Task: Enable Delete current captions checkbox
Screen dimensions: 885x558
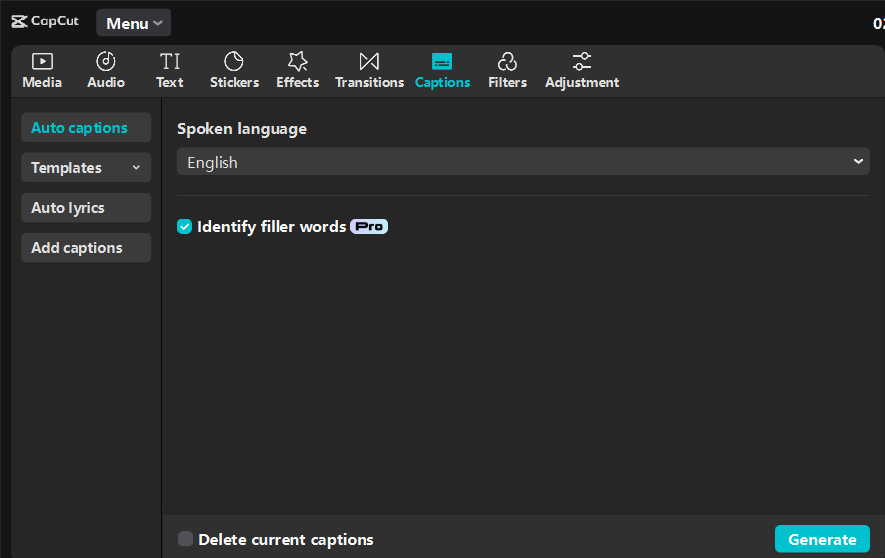Action: coord(186,540)
